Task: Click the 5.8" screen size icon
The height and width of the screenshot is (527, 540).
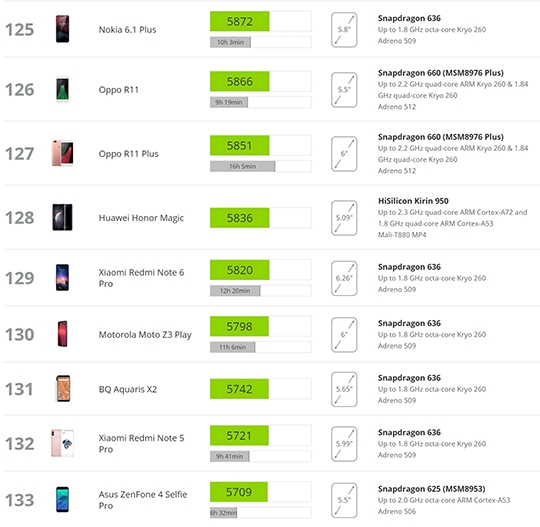Action: coord(344,30)
